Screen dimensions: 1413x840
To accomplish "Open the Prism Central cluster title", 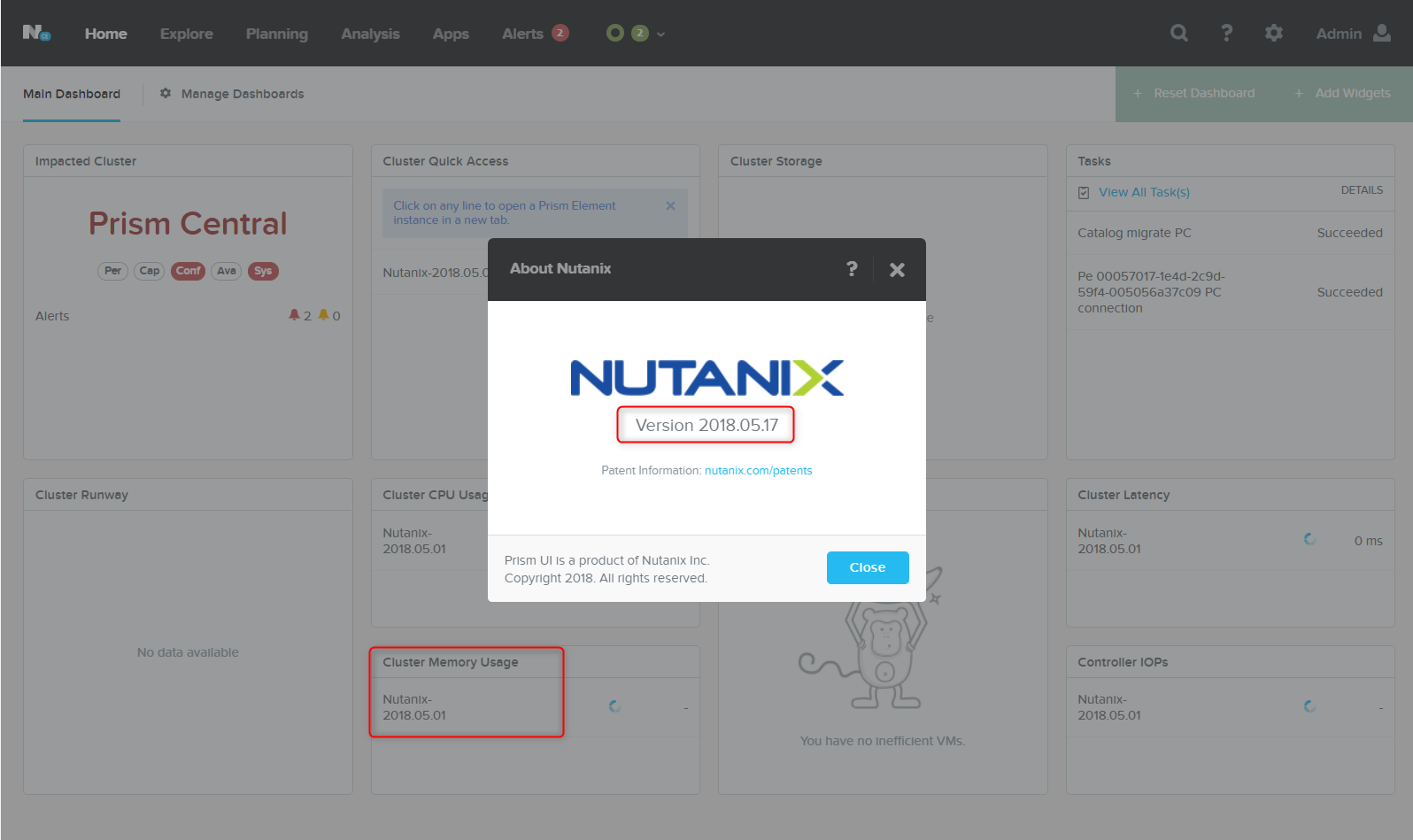I will click(188, 224).
